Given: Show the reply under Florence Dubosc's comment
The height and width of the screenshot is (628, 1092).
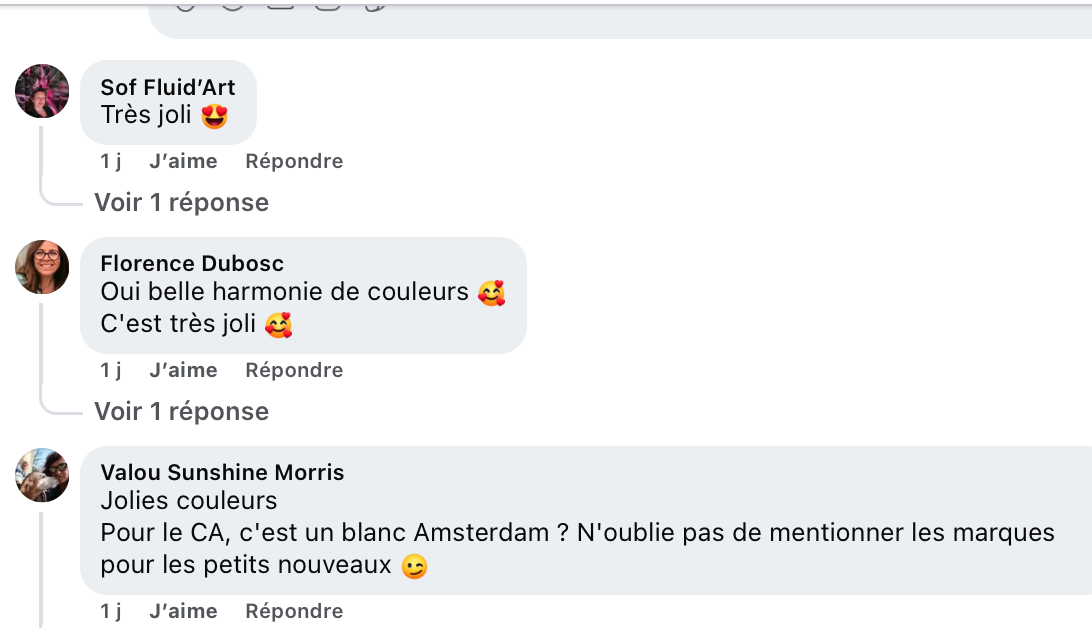Looking at the screenshot, I should (181, 411).
